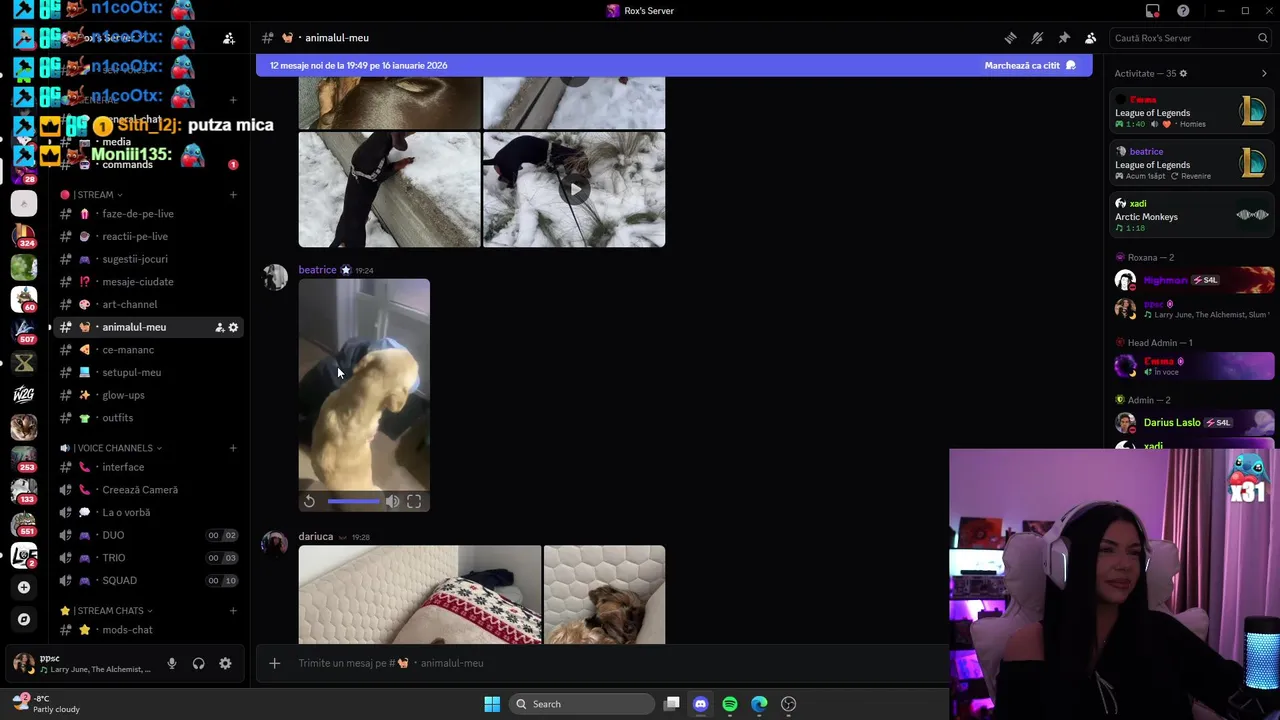1280x720 pixels.
Task: Create channel in VOICE CHANNELS plus
Action: (x=233, y=448)
